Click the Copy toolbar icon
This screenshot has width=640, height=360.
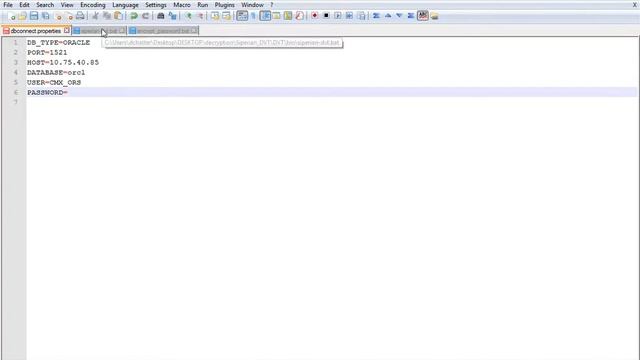[107, 16]
